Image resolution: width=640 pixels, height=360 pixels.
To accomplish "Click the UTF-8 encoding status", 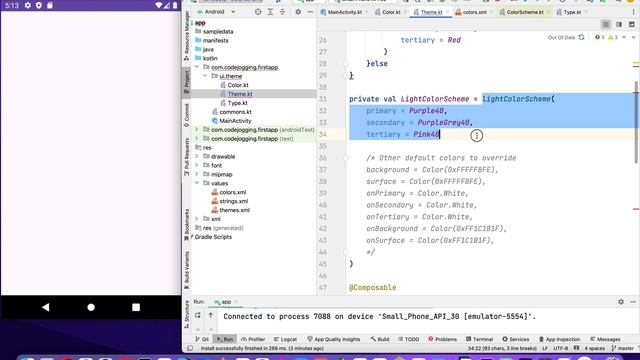I will [x=560, y=349].
